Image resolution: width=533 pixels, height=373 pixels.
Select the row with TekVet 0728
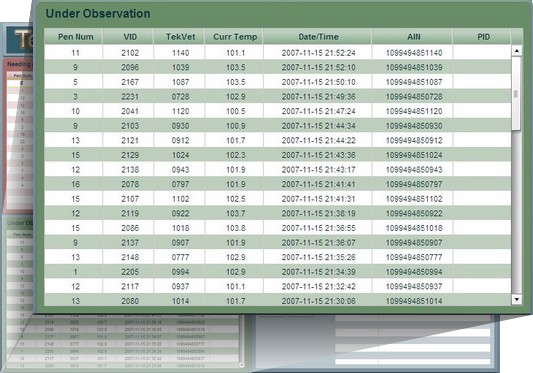coord(278,97)
